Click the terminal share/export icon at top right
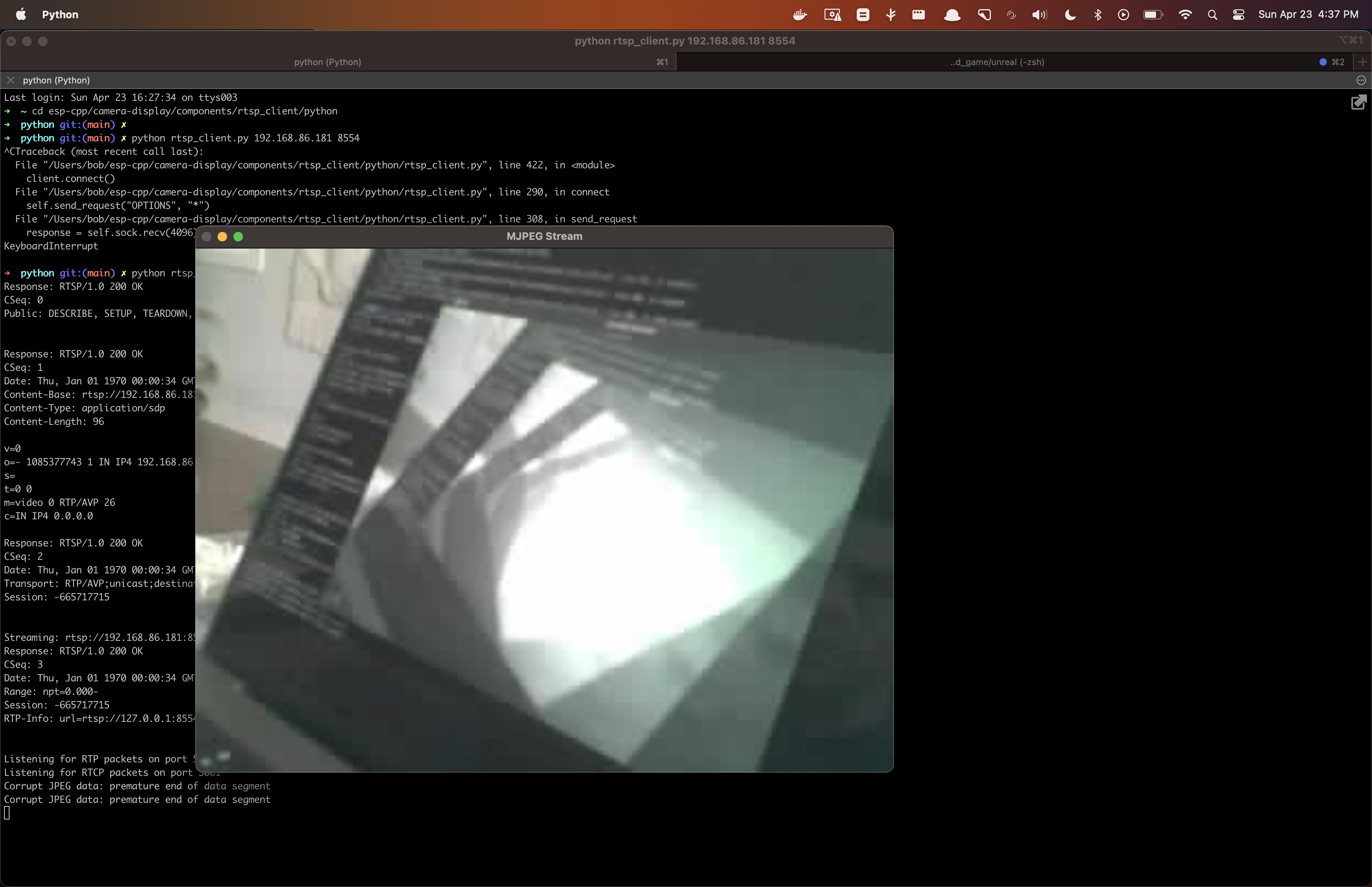 pyautogui.click(x=1358, y=102)
